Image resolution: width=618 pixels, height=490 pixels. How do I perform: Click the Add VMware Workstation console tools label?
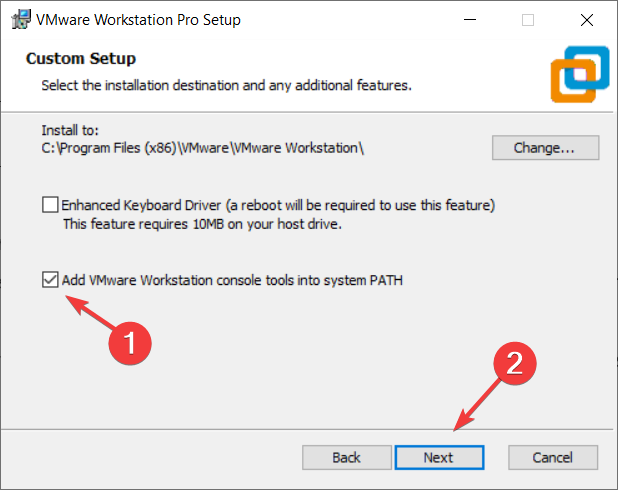(x=232, y=280)
